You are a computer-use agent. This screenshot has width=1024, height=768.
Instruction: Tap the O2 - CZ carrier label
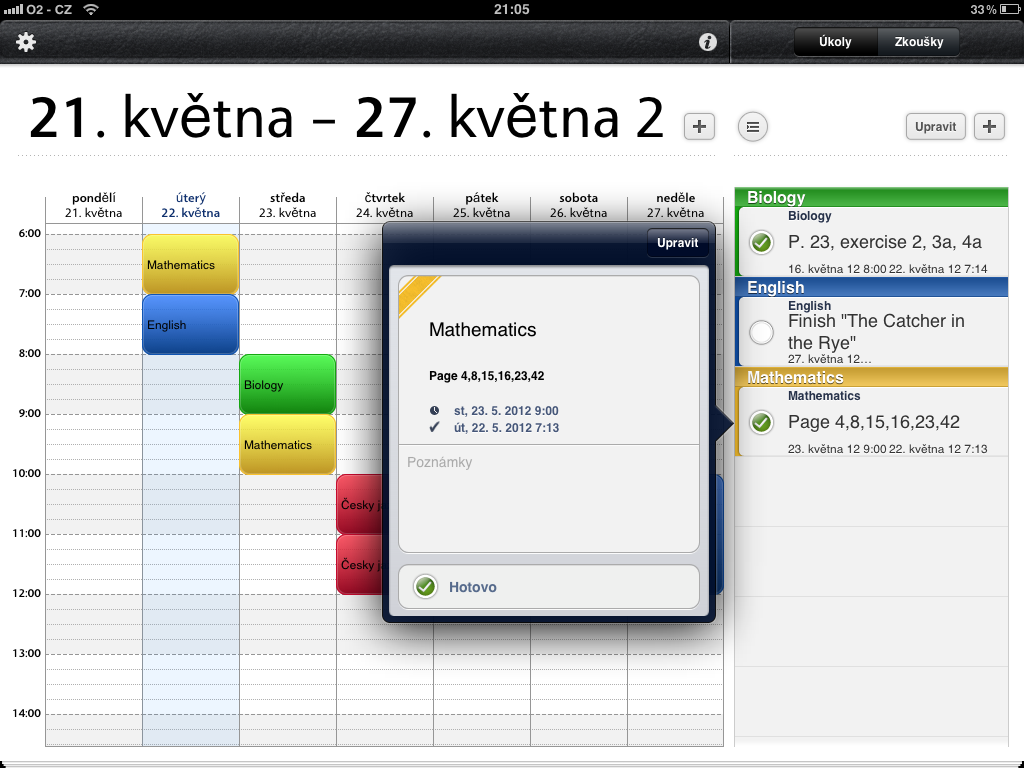[x=49, y=9]
